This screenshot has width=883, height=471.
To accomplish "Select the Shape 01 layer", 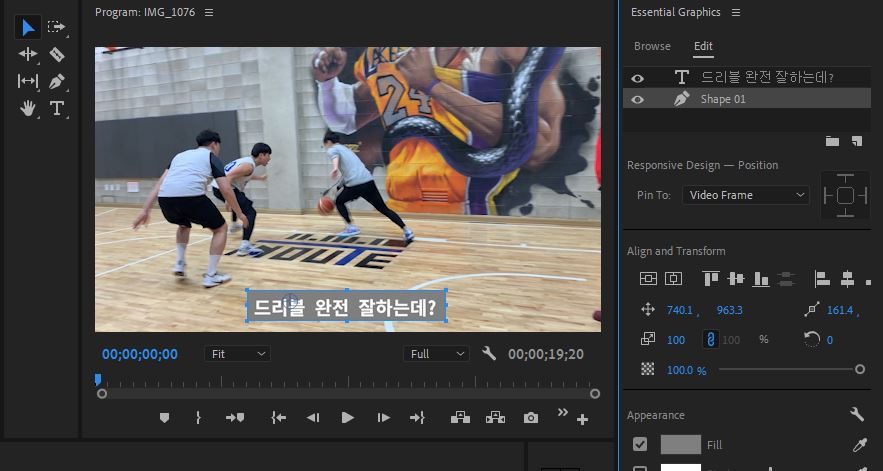I will [747, 99].
